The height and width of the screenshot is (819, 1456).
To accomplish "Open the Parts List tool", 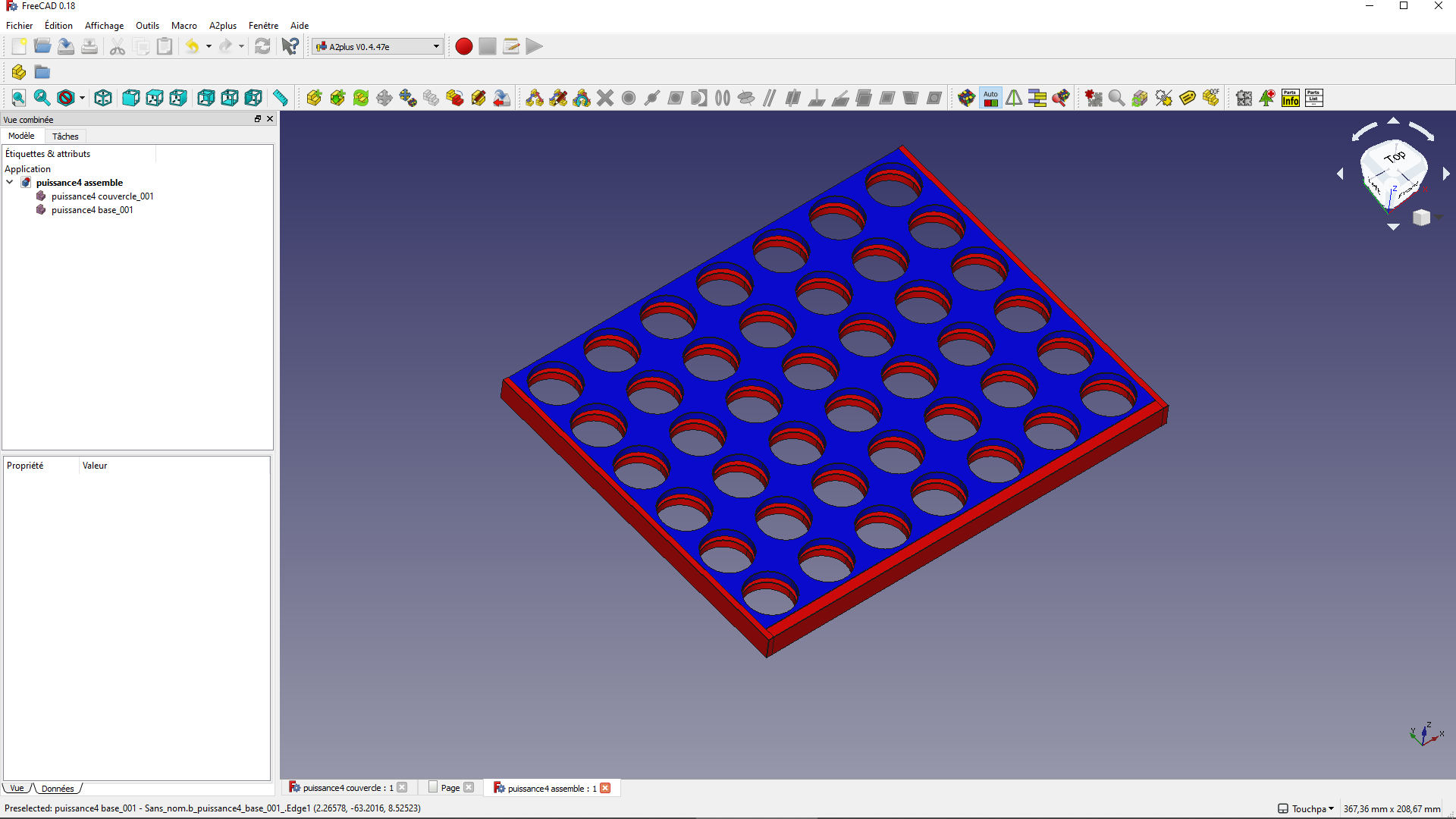I will pyautogui.click(x=1314, y=98).
